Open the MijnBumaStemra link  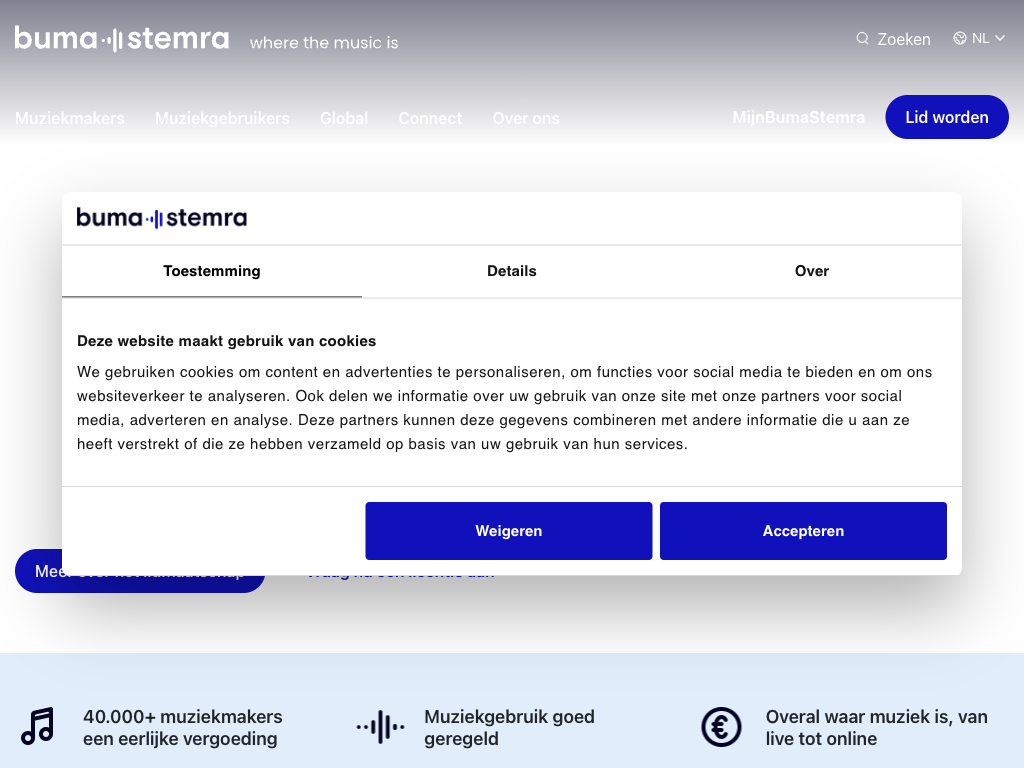[798, 118]
